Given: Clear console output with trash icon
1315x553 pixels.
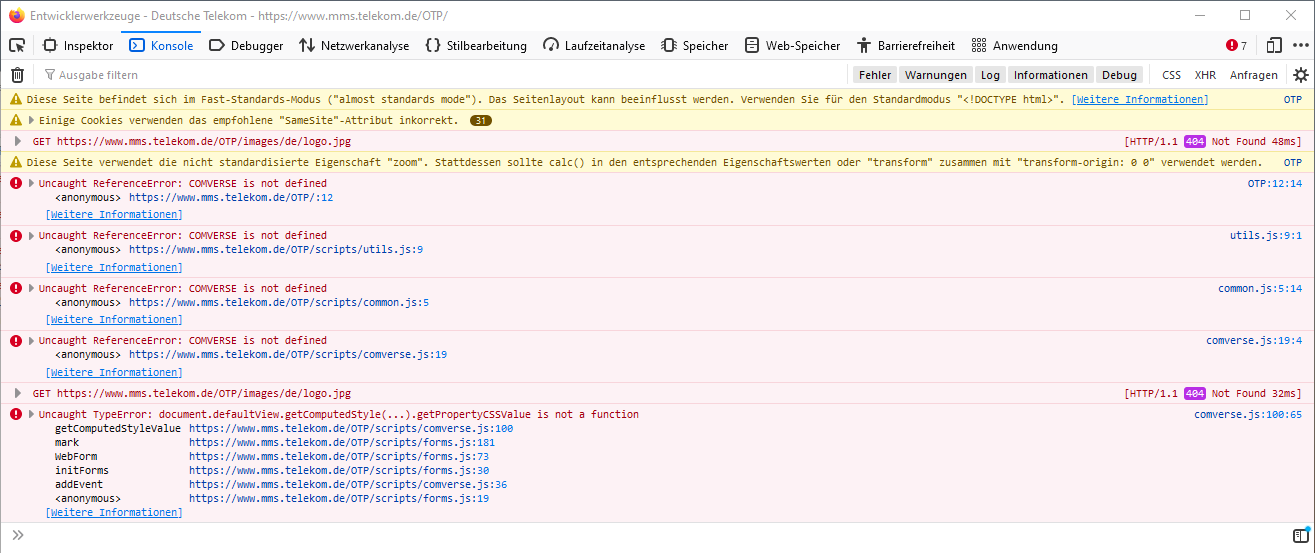Looking at the screenshot, I should click(x=17, y=75).
